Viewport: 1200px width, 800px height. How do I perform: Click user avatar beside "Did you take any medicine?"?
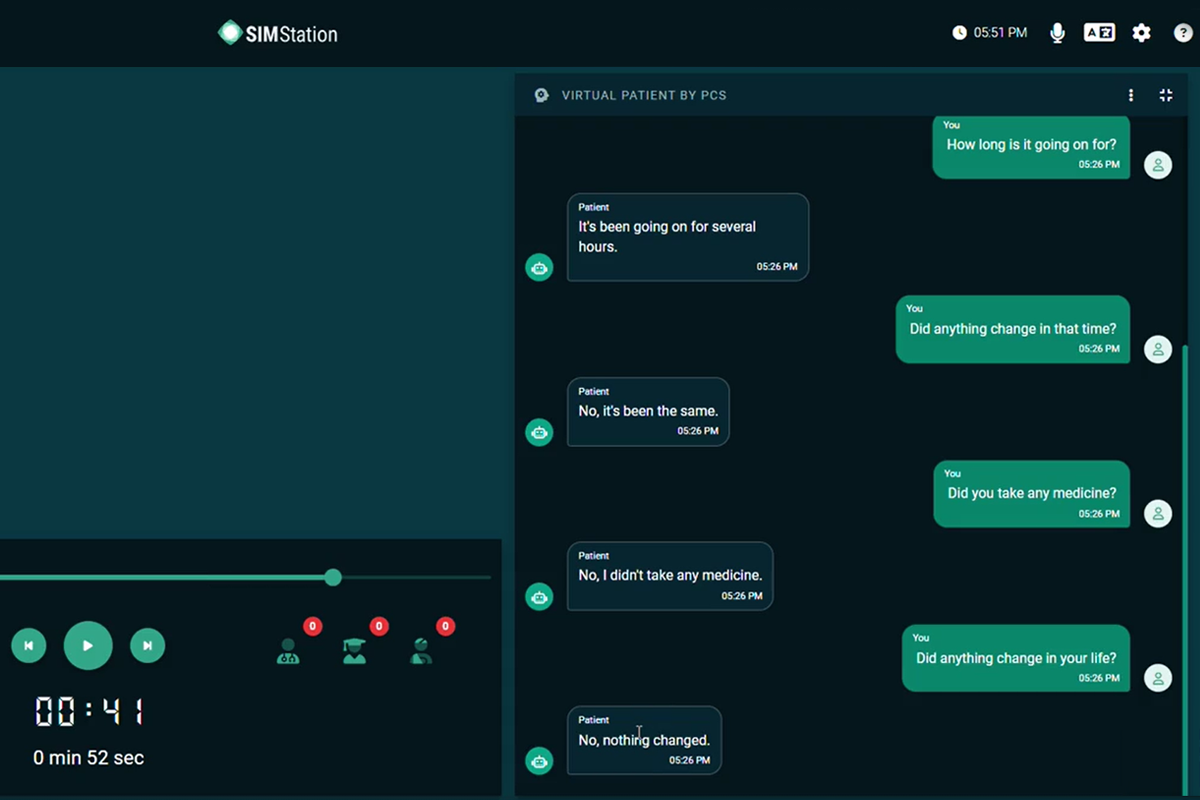point(1158,514)
